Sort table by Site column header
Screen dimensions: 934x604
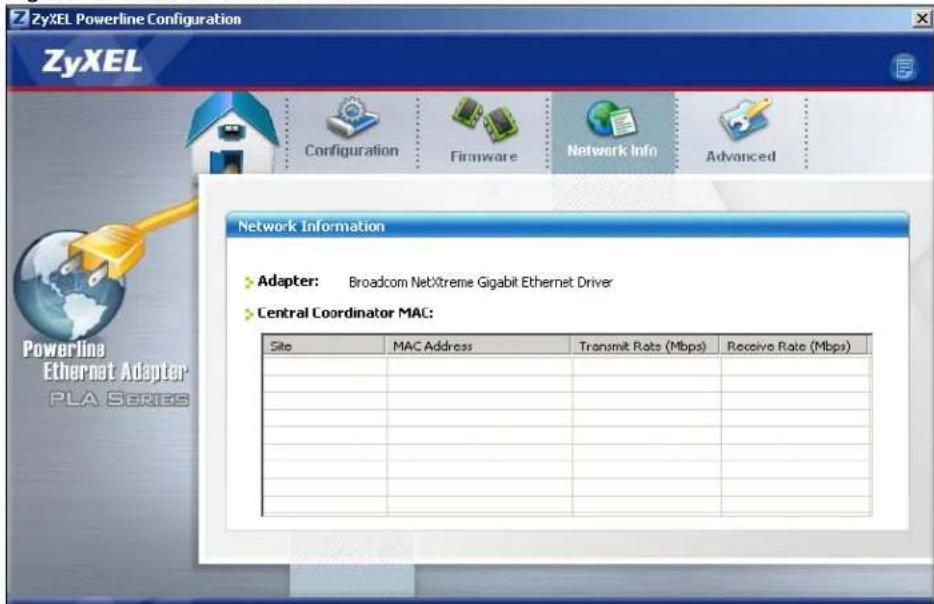coord(324,346)
